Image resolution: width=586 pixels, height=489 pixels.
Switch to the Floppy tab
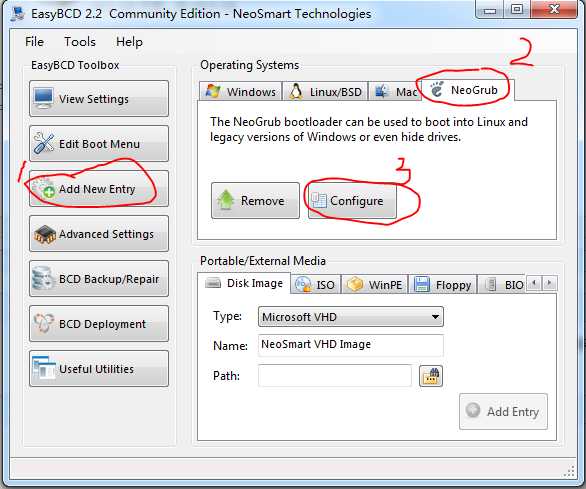click(x=443, y=285)
